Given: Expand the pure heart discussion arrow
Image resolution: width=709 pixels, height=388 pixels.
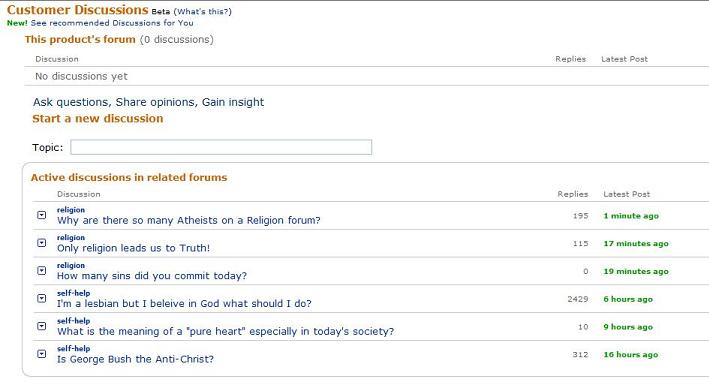Looking at the screenshot, I should (x=42, y=326).
